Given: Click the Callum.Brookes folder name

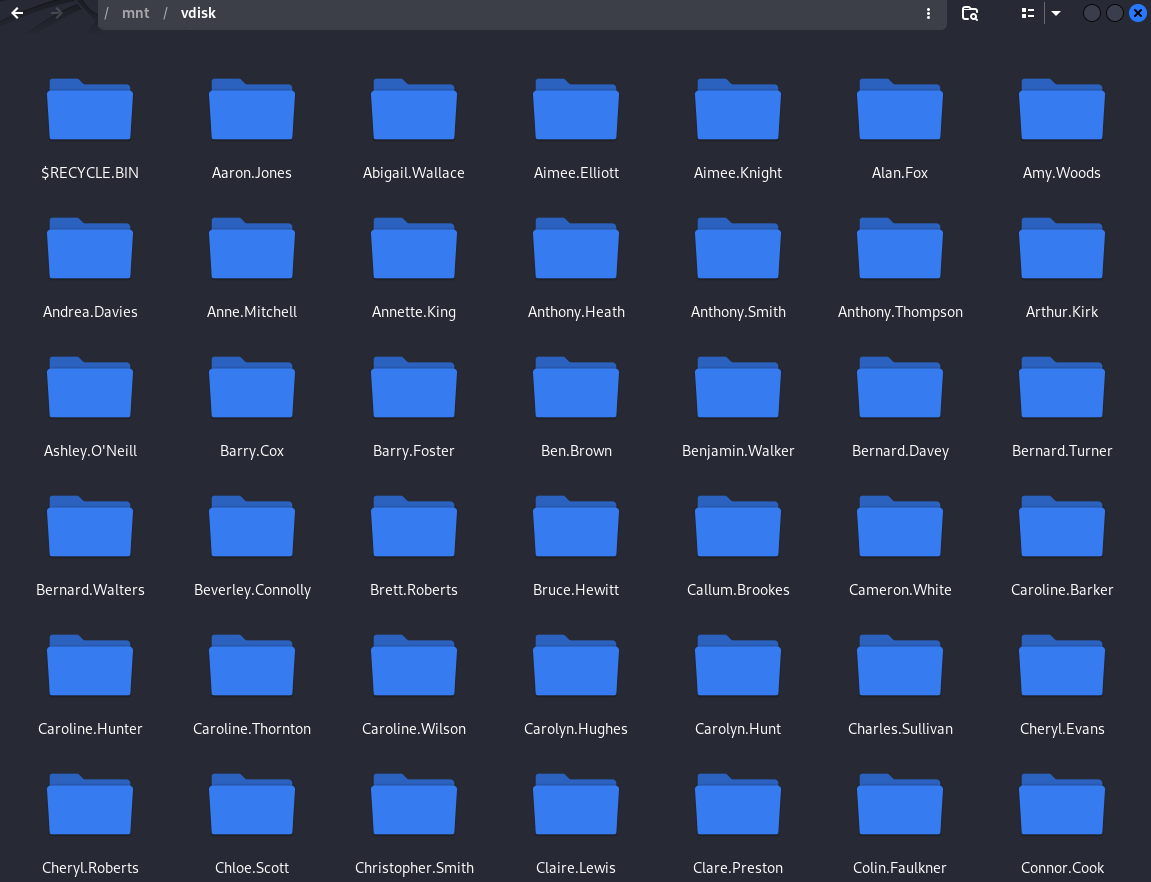Looking at the screenshot, I should pyautogui.click(x=738, y=590).
